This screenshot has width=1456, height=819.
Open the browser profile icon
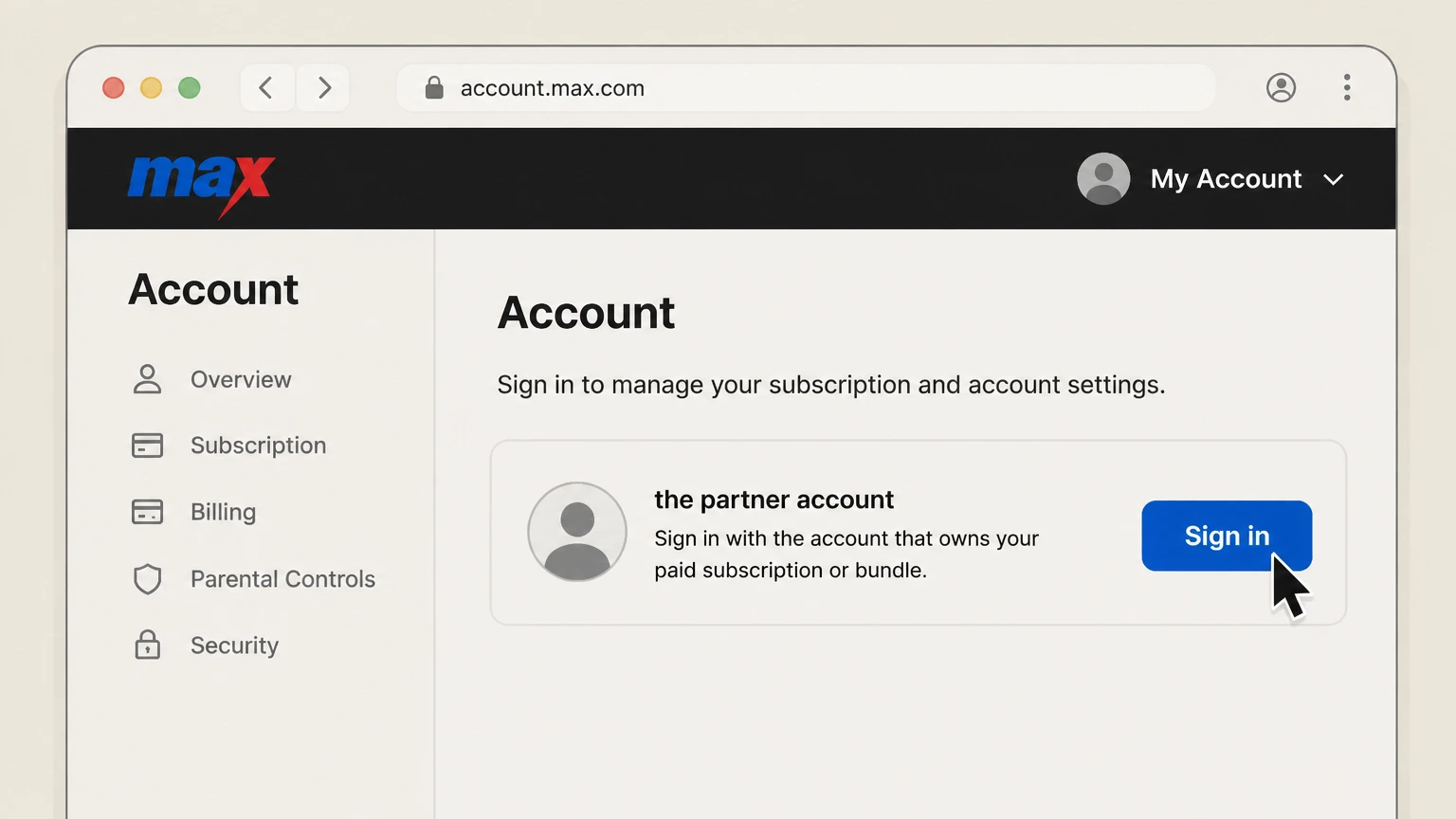point(1281,88)
